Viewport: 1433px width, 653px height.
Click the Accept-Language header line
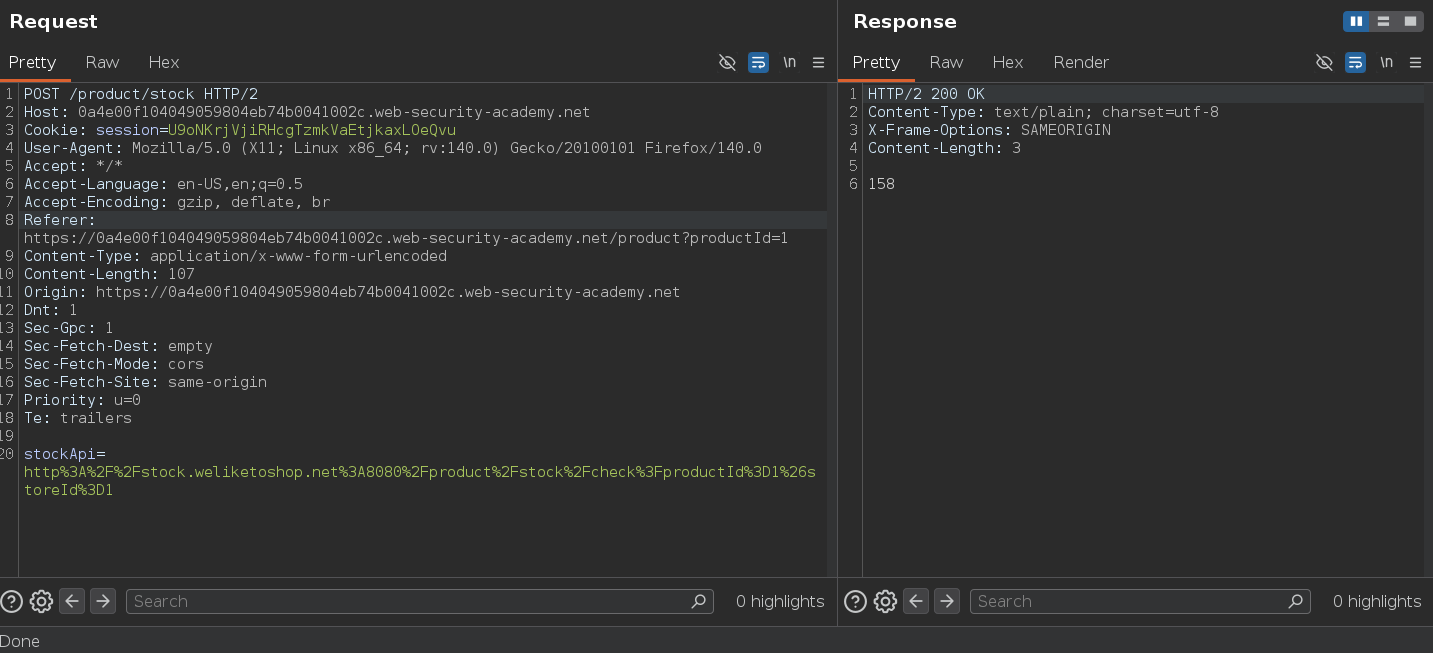coord(163,184)
